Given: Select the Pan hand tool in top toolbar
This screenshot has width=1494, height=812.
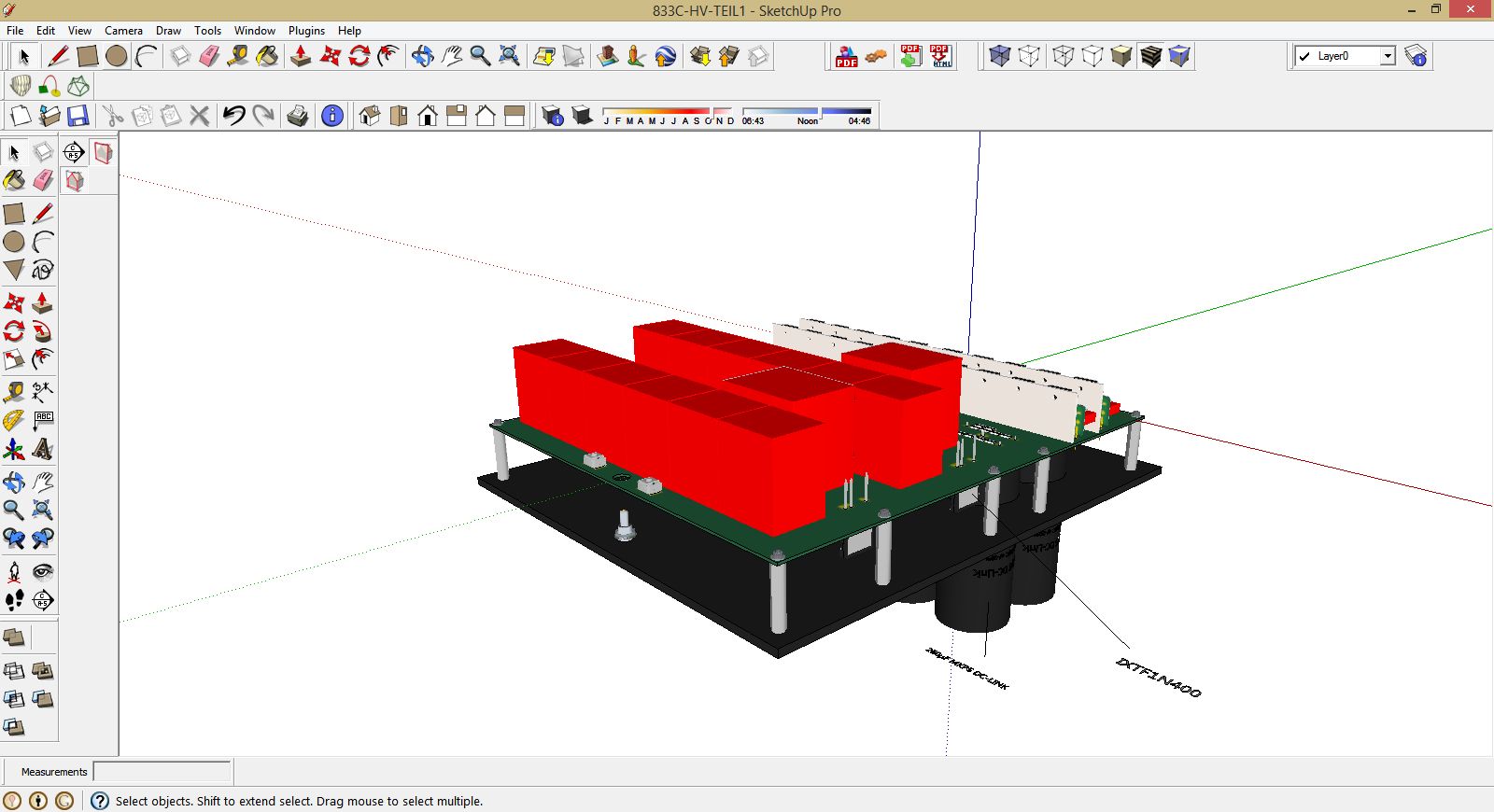Looking at the screenshot, I should (x=451, y=56).
